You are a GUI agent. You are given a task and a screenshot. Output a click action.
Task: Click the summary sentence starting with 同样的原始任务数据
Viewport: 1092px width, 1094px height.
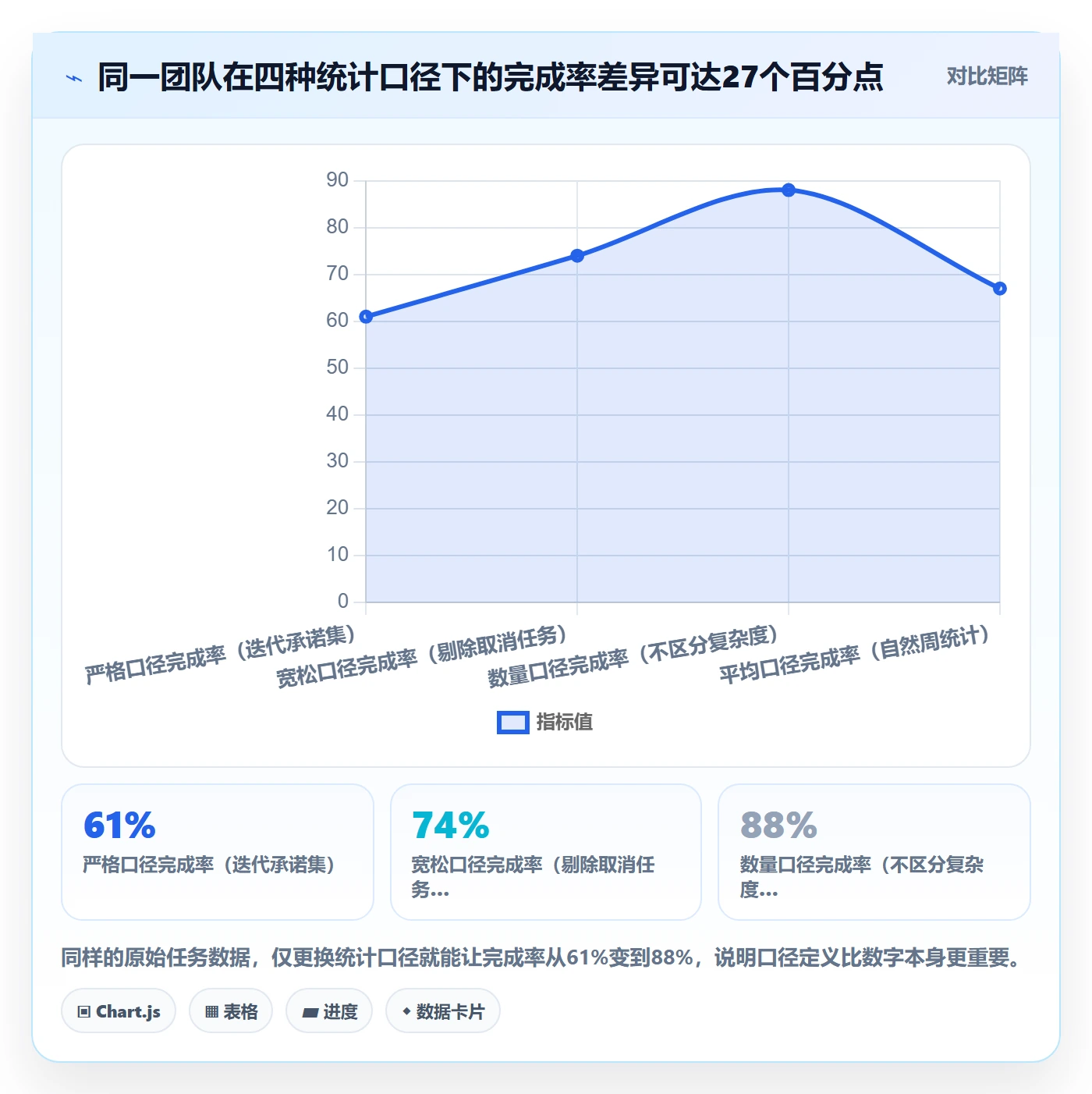541,957
